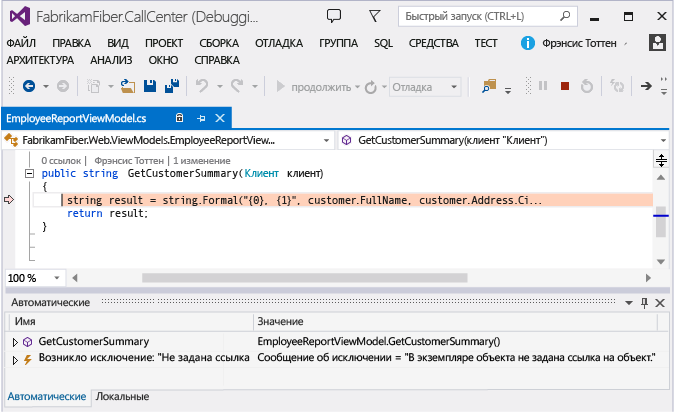Image resolution: width=674 pixels, height=412 pixels.
Task: Open the СПРАВКА menu
Action: pos(217,60)
